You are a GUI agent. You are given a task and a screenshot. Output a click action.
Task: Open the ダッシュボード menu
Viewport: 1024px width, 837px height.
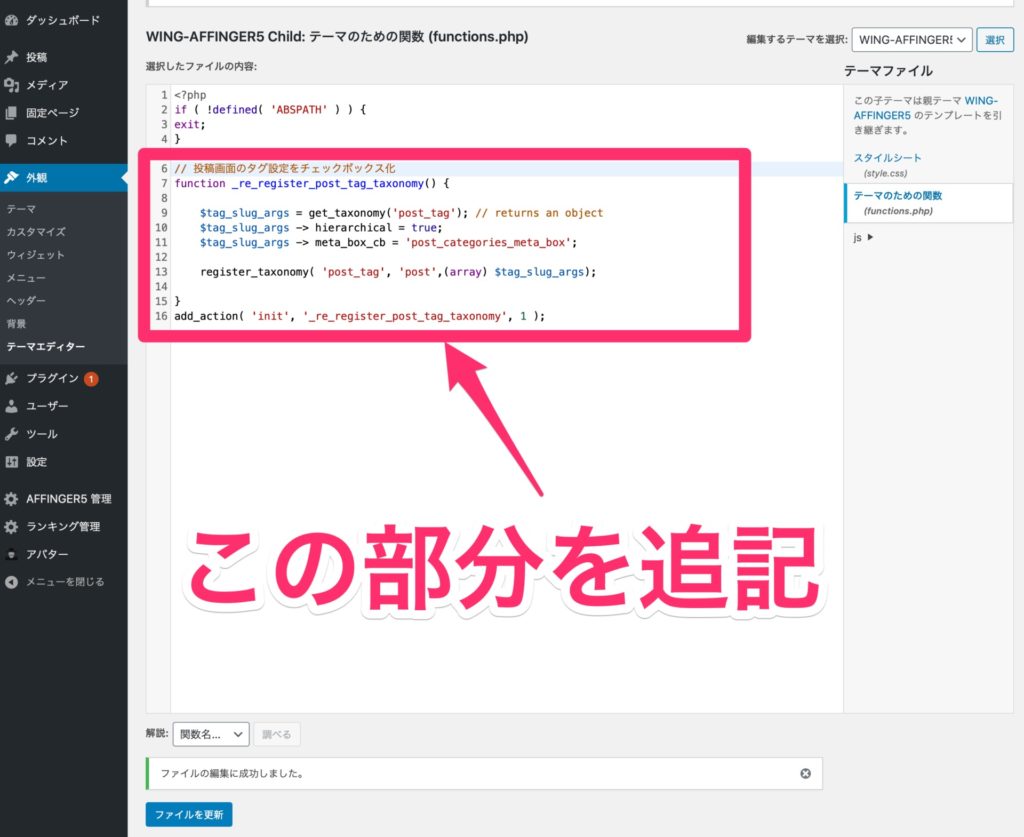64,20
